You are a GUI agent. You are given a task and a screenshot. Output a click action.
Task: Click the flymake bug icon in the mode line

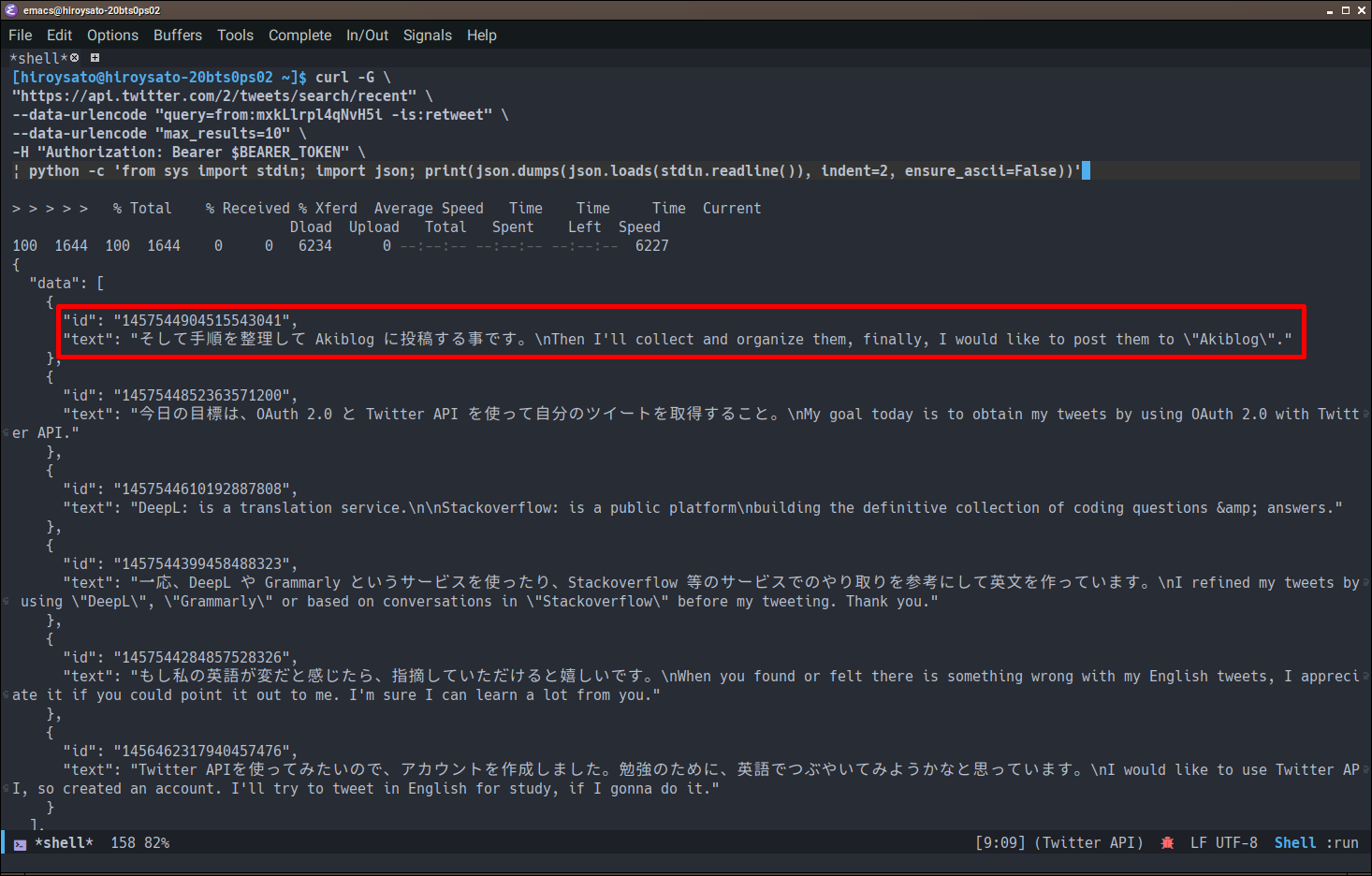tap(1167, 842)
